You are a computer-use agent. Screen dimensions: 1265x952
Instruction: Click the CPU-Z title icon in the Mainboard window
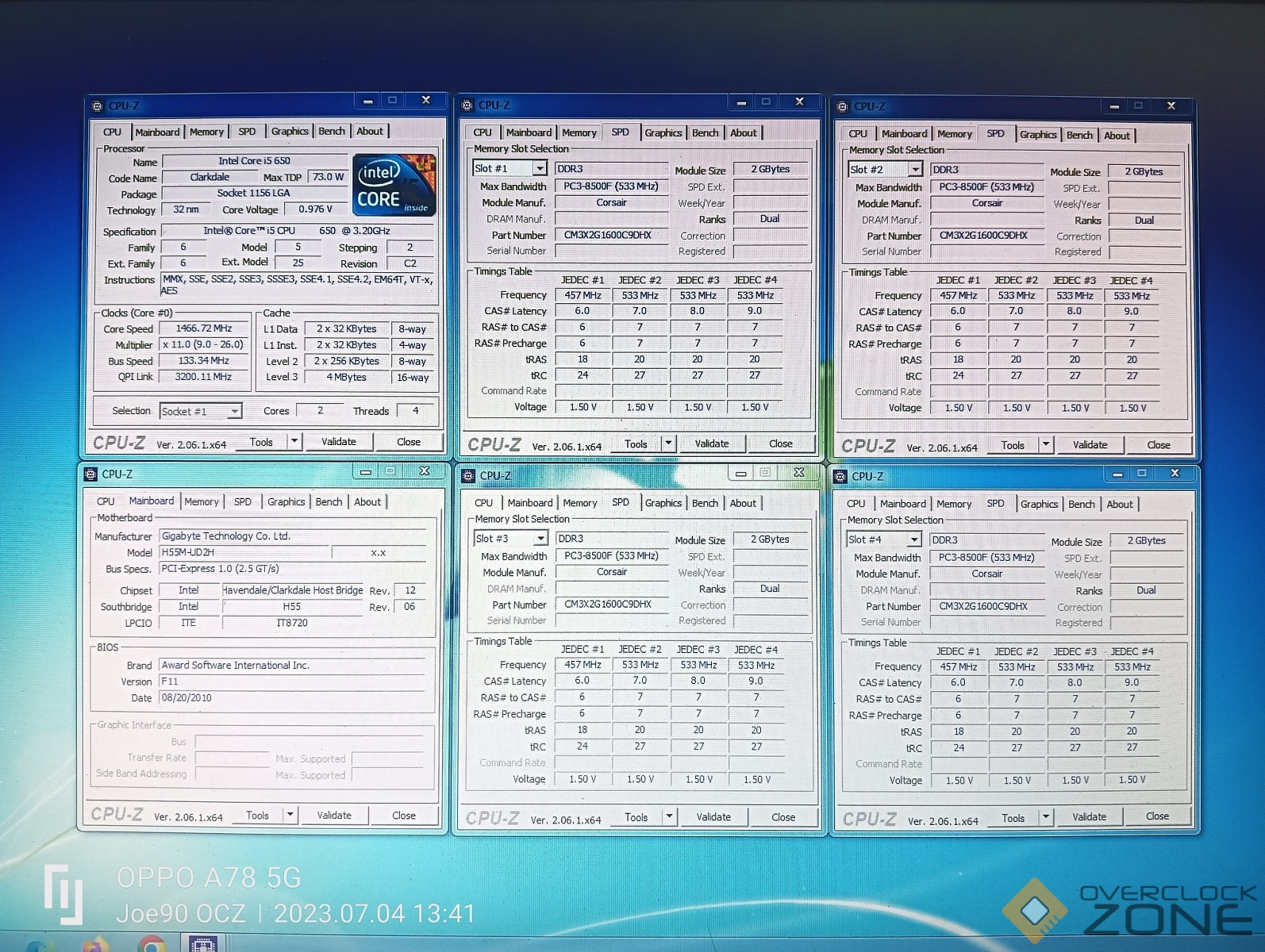click(x=90, y=474)
